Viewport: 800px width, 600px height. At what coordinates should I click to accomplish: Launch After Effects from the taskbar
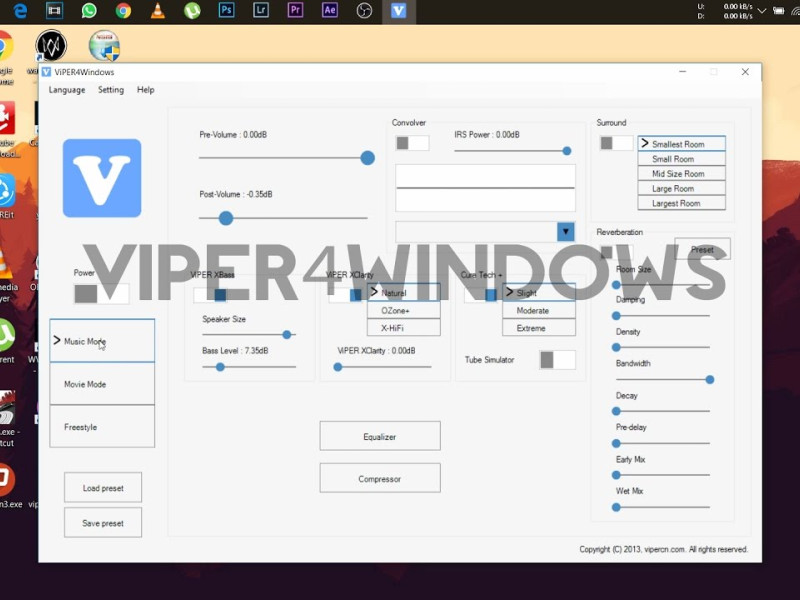point(330,10)
